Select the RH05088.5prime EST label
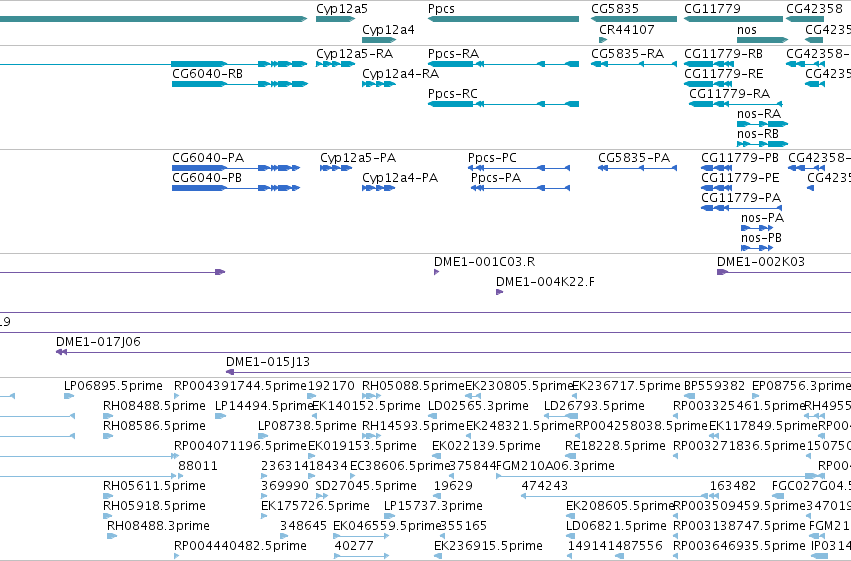 [413, 386]
